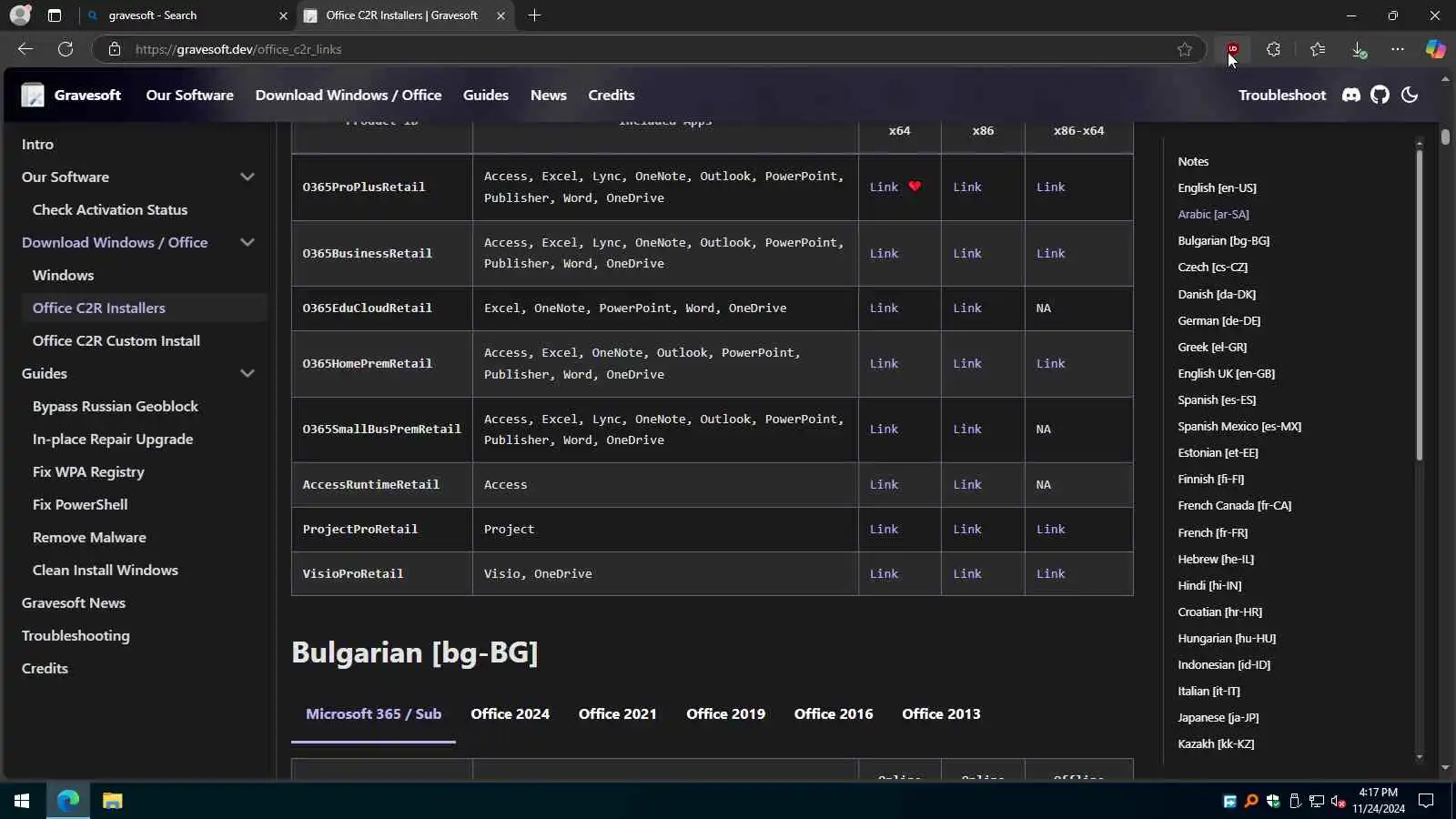Launch Copilot from the browser toolbar
The height and width of the screenshot is (819, 1456).
click(1435, 49)
